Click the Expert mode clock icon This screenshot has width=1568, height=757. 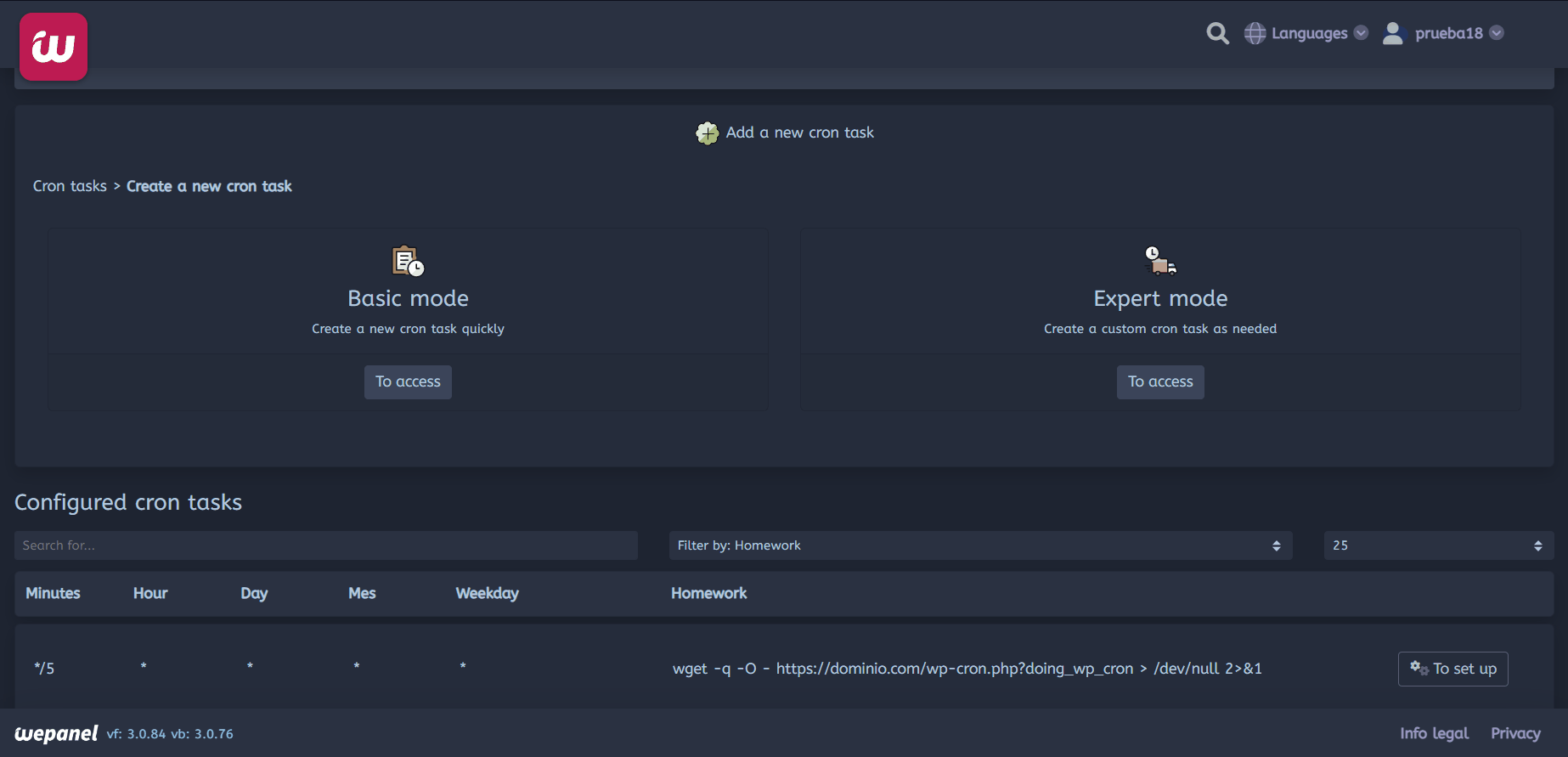[1159, 260]
